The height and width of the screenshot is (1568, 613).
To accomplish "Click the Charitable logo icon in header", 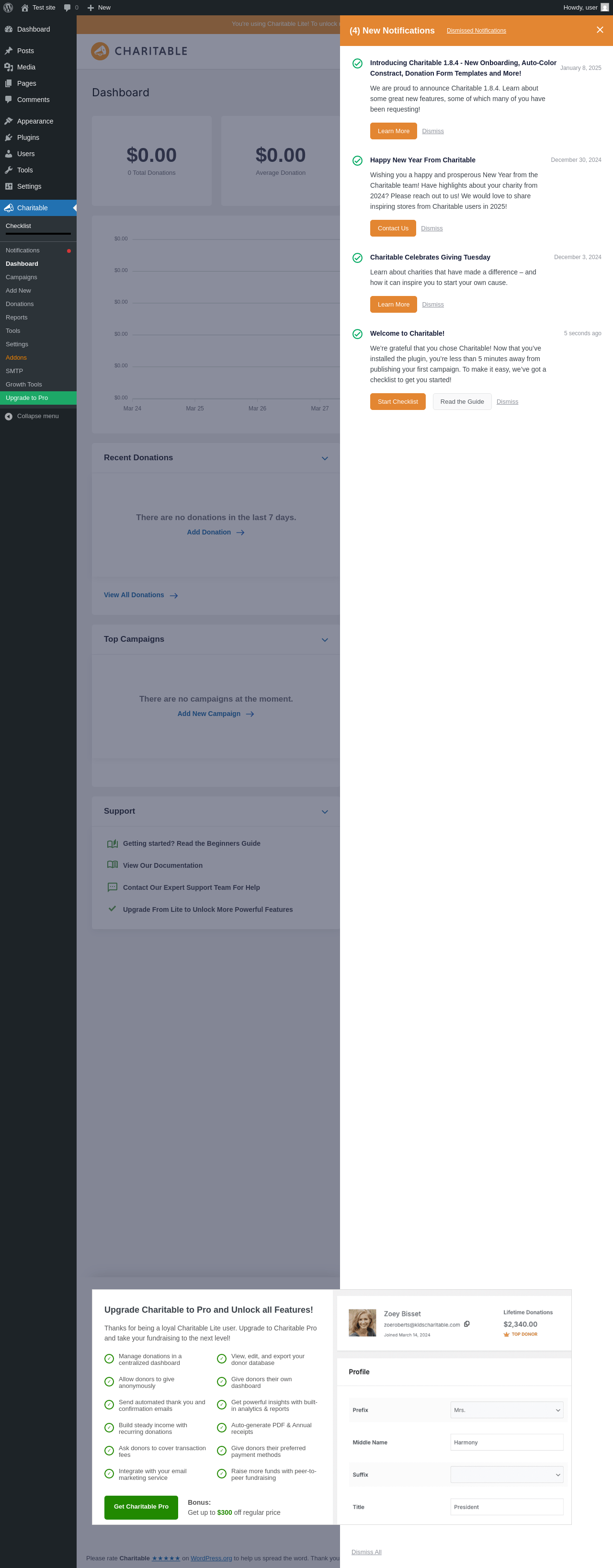I will coord(100,51).
